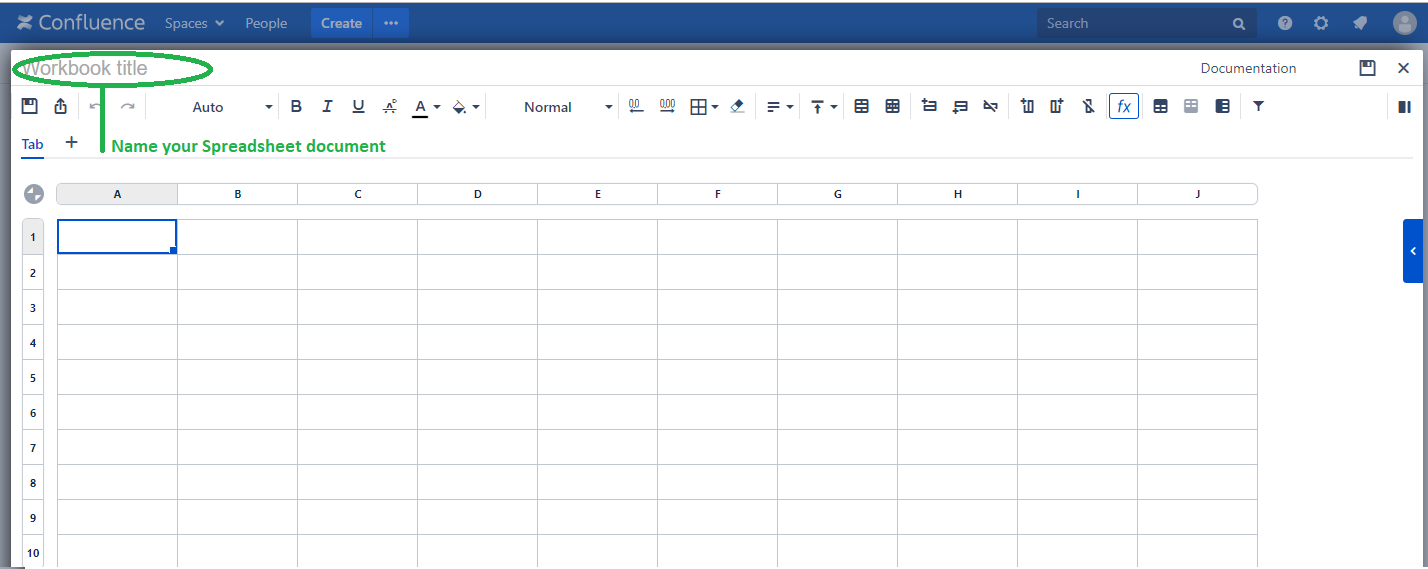The width and height of the screenshot is (1428, 569).
Task: Click the Workbook title field
Action: pos(112,68)
